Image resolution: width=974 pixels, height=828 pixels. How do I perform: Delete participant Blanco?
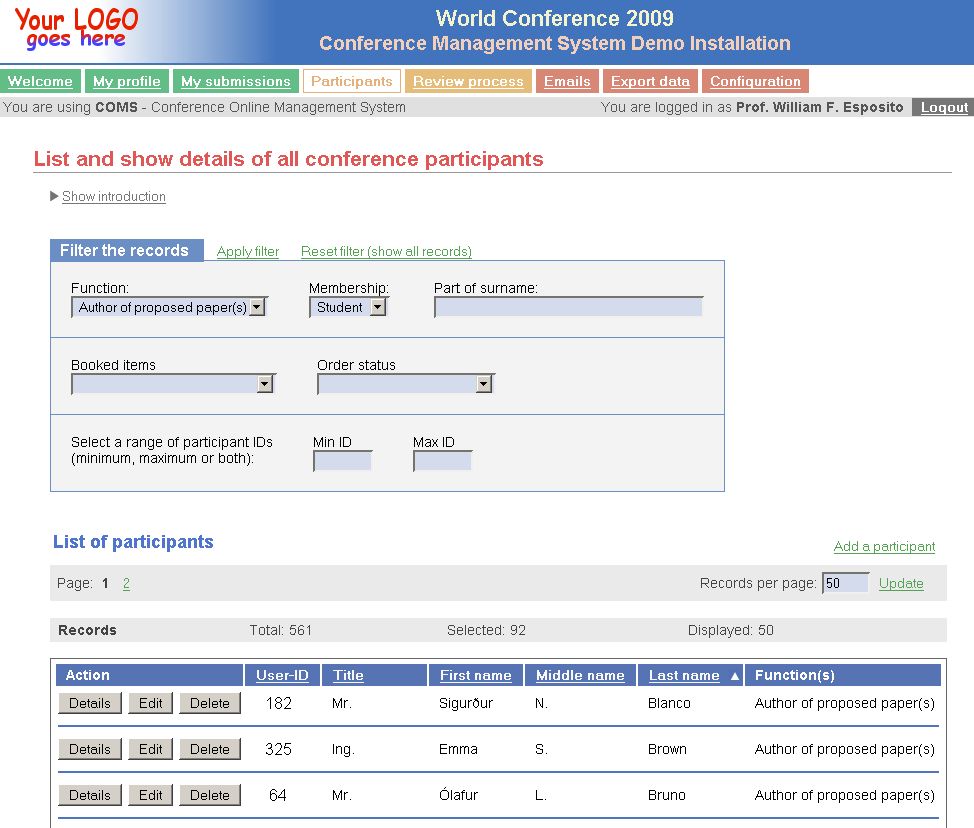(x=210, y=703)
